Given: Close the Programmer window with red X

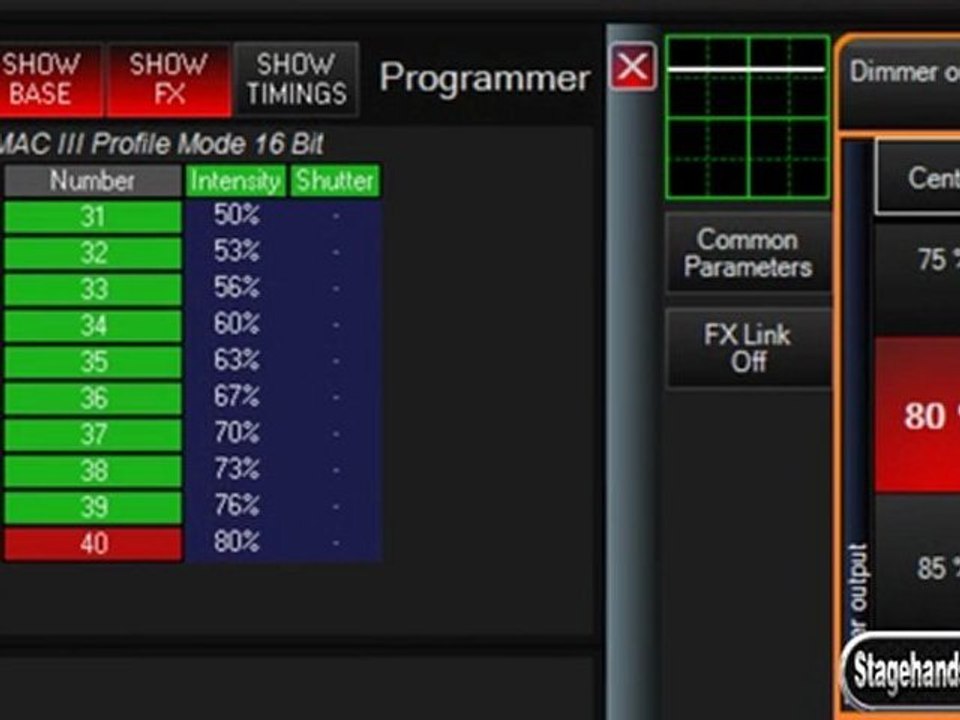Looking at the screenshot, I should [x=632, y=67].
